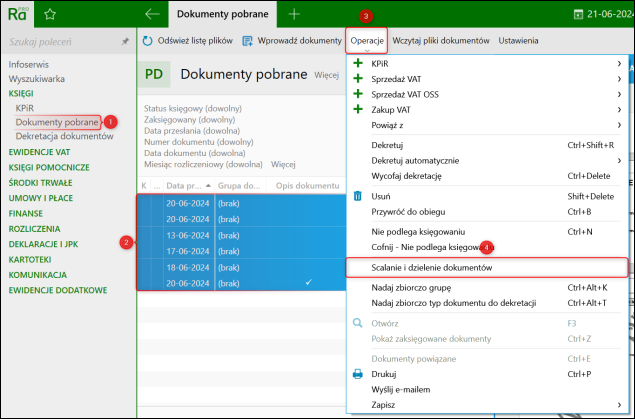Click Więcej link beside the title

[326, 75]
